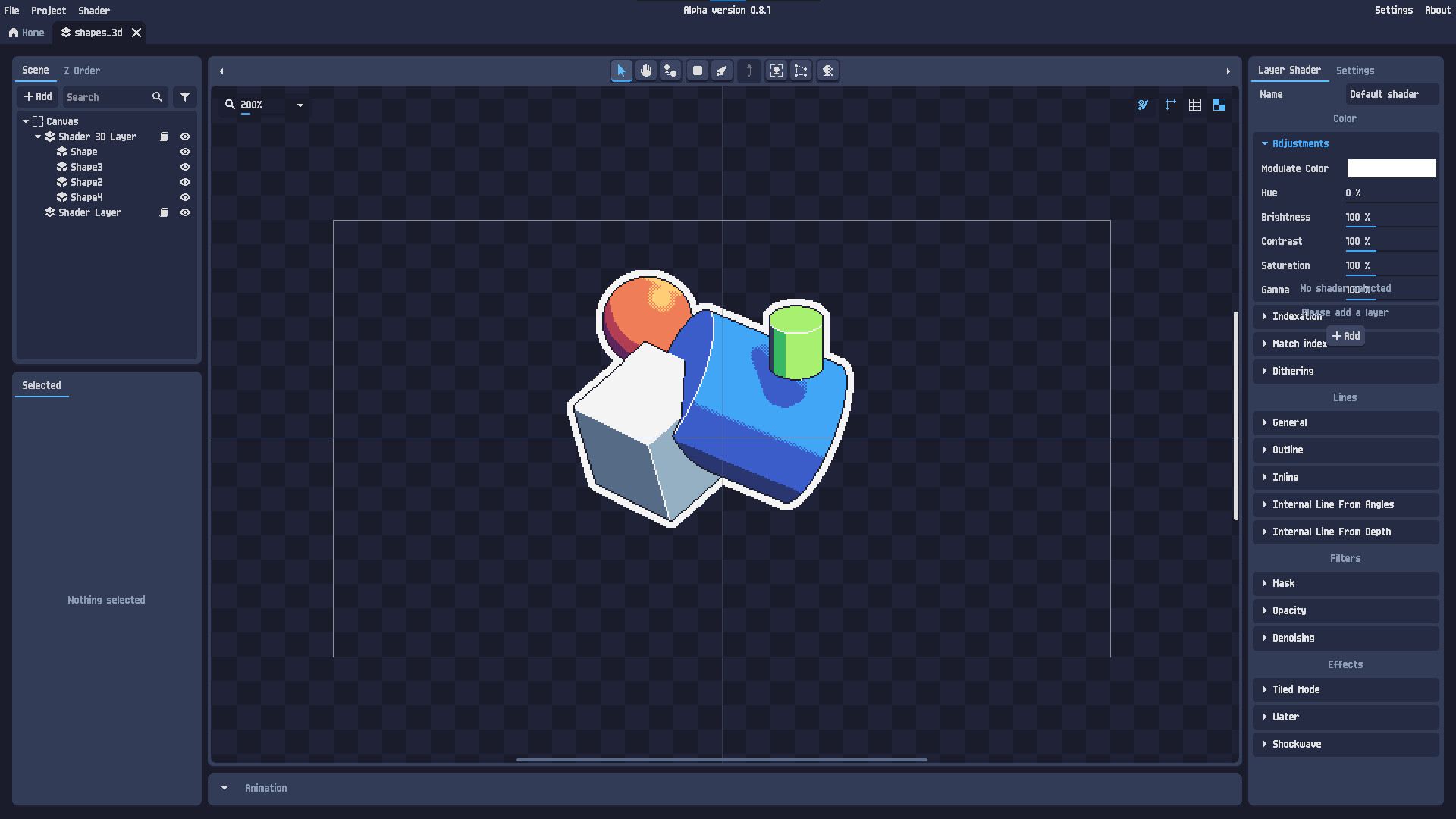Select the Pan tool in the toolbar
Viewport: 1456px width, 819px height.
(646, 71)
